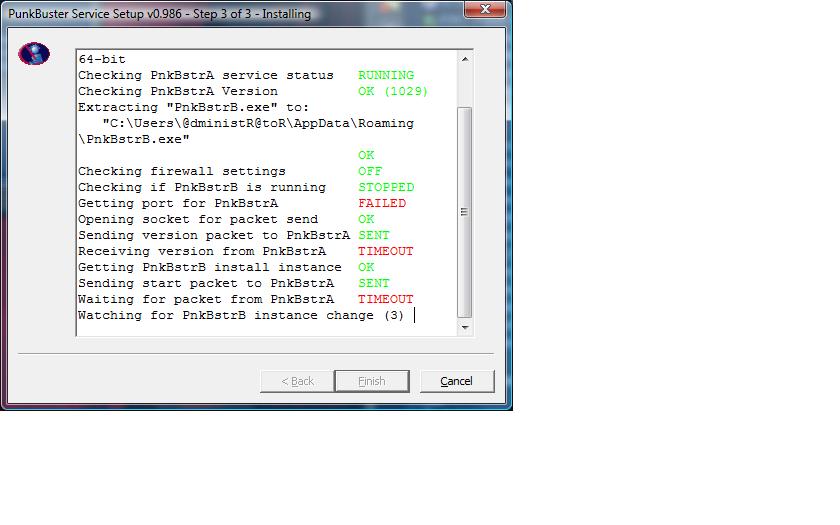This screenshot has width=840, height=525.
Task: Click the log scrollbar up arrow
Action: [465, 59]
